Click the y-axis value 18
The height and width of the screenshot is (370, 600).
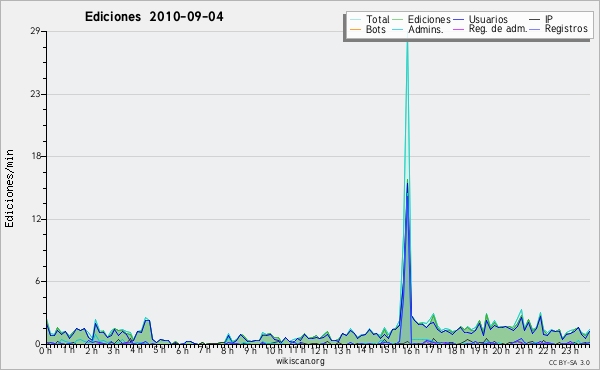coord(35,156)
